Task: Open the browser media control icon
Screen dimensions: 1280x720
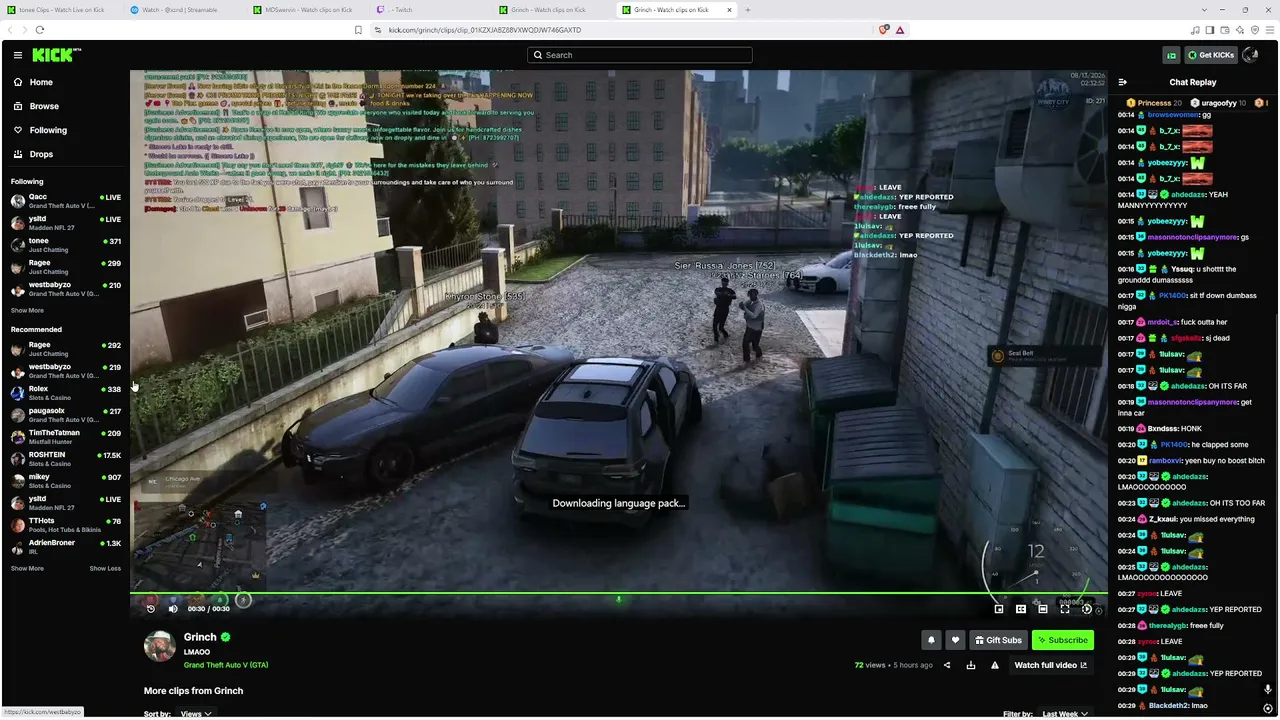Action: click(x=1196, y=30)
